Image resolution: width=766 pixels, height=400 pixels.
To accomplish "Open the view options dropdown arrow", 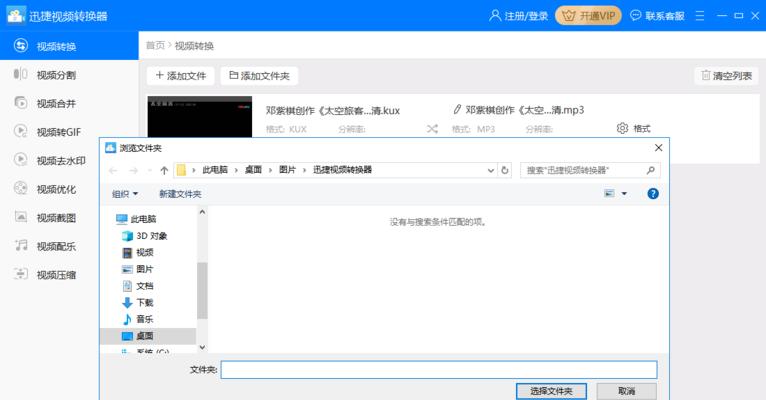I will click(x=624, y=194).
